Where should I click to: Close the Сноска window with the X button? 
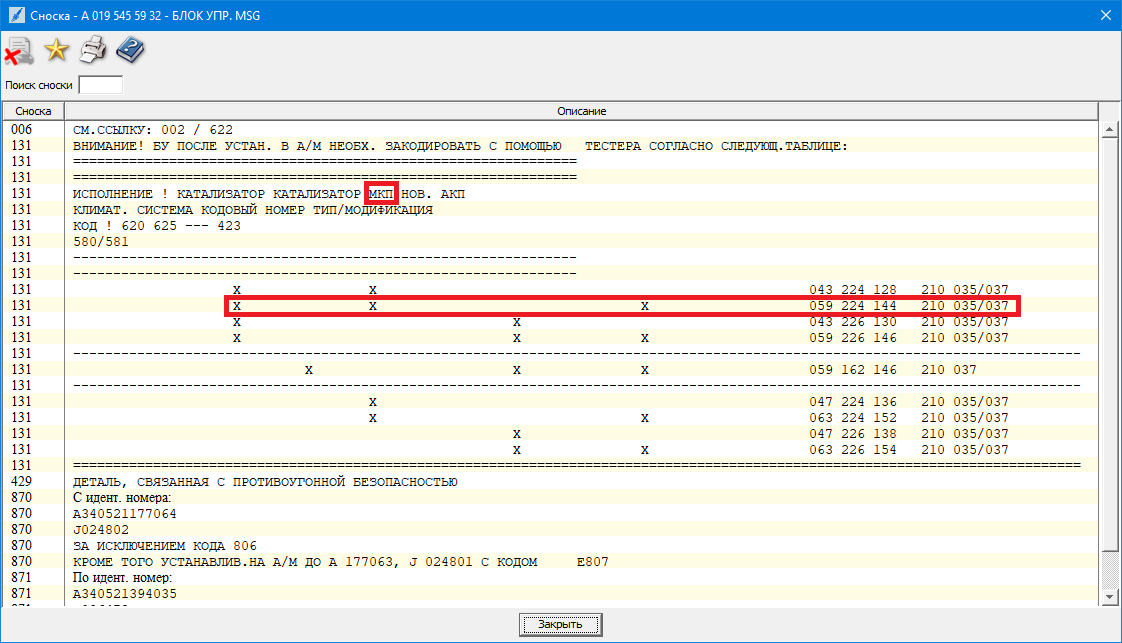1105,15
